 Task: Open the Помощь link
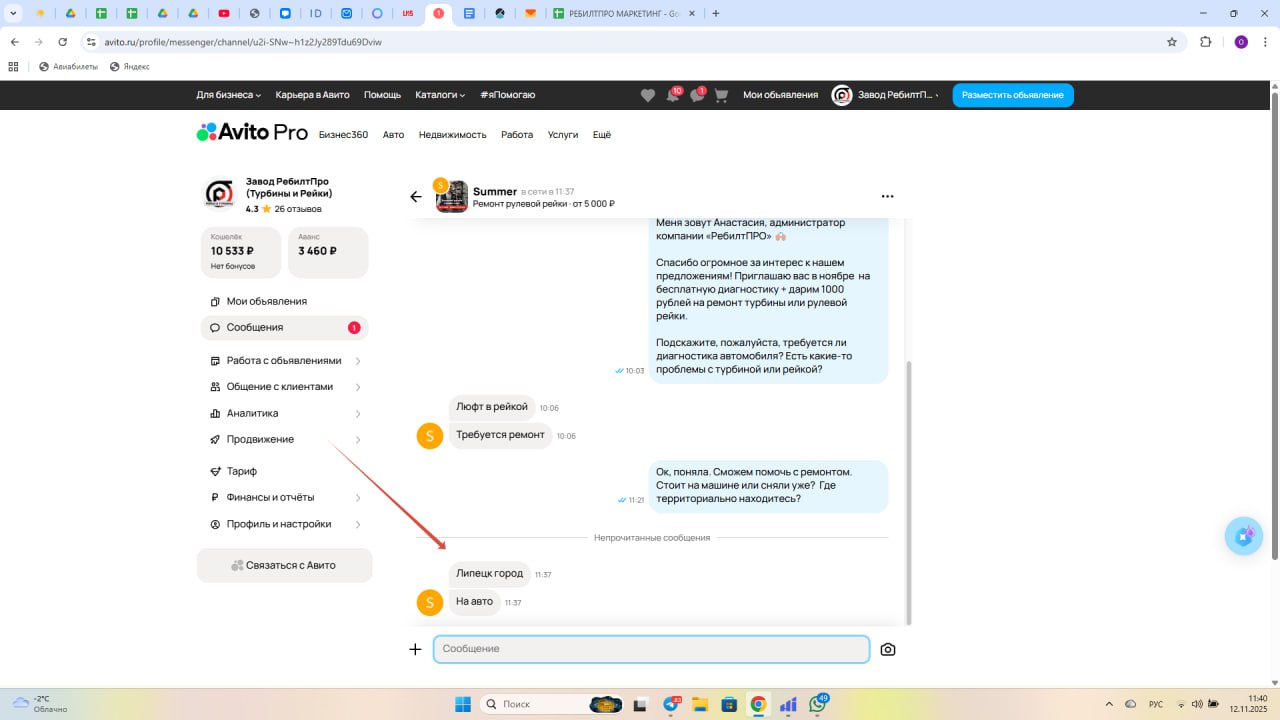click(x=382, y=95)
